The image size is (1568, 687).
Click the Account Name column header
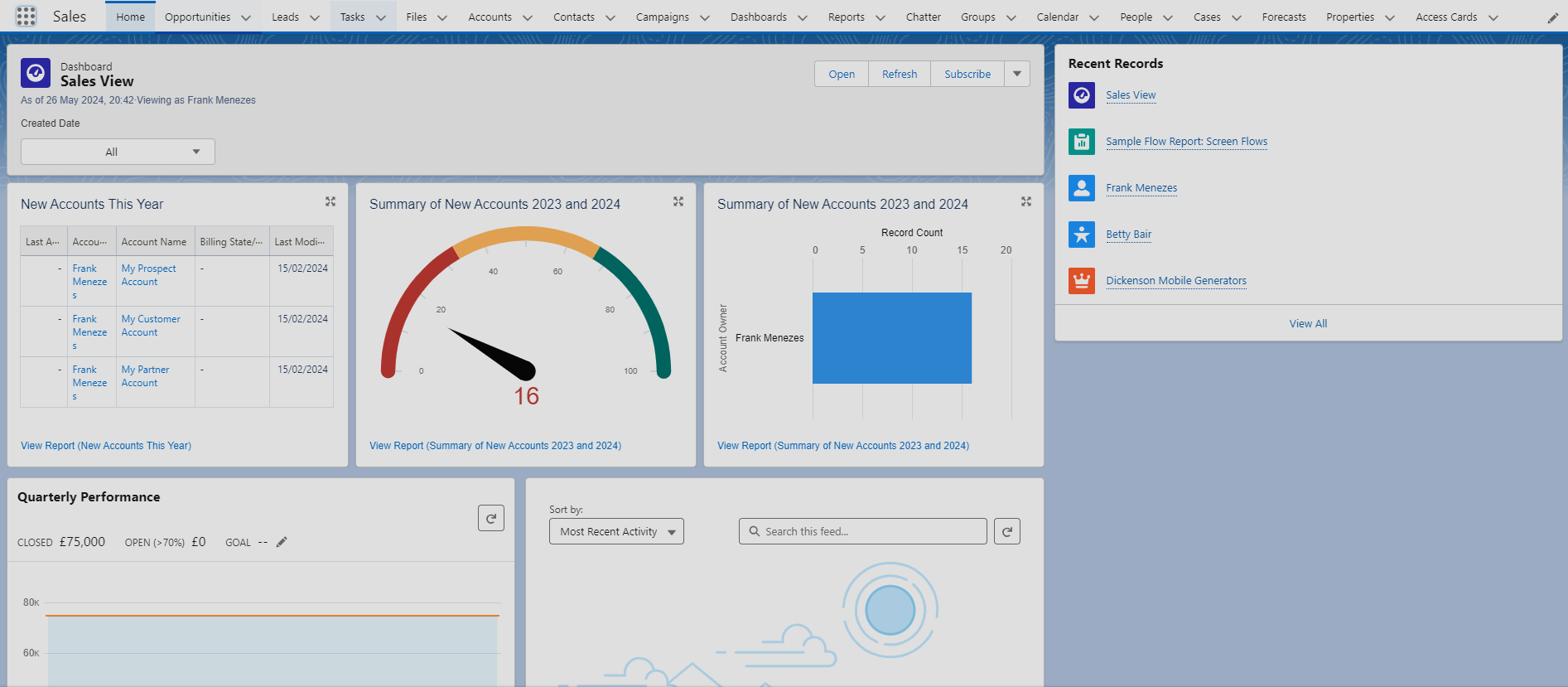tap(155, 242)
